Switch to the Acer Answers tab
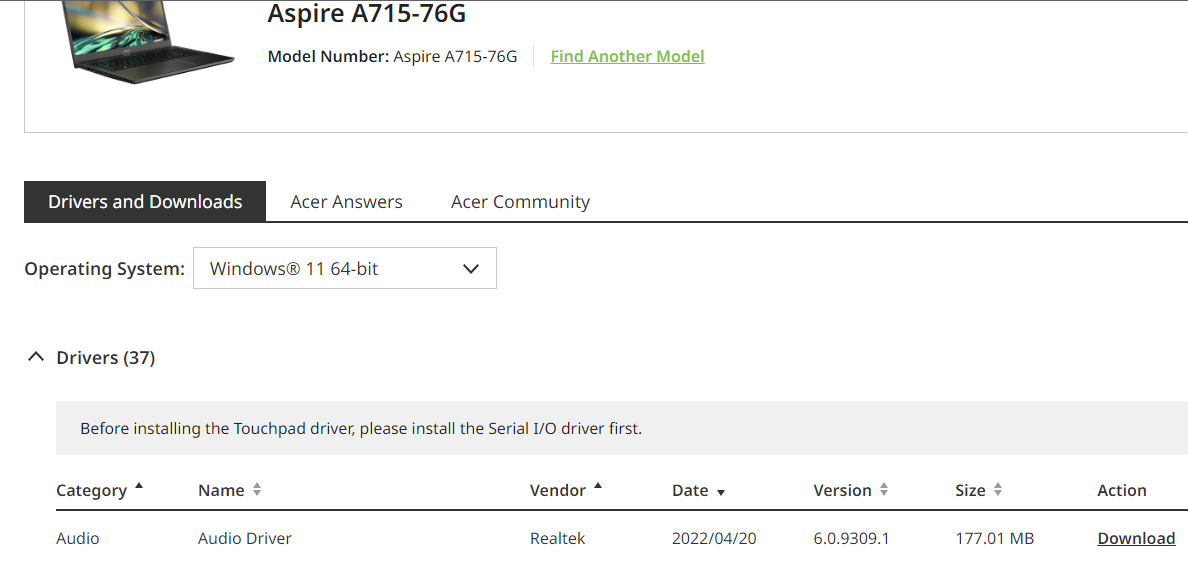Screen dimensions: 1188x564 click(x=346, y=202)
